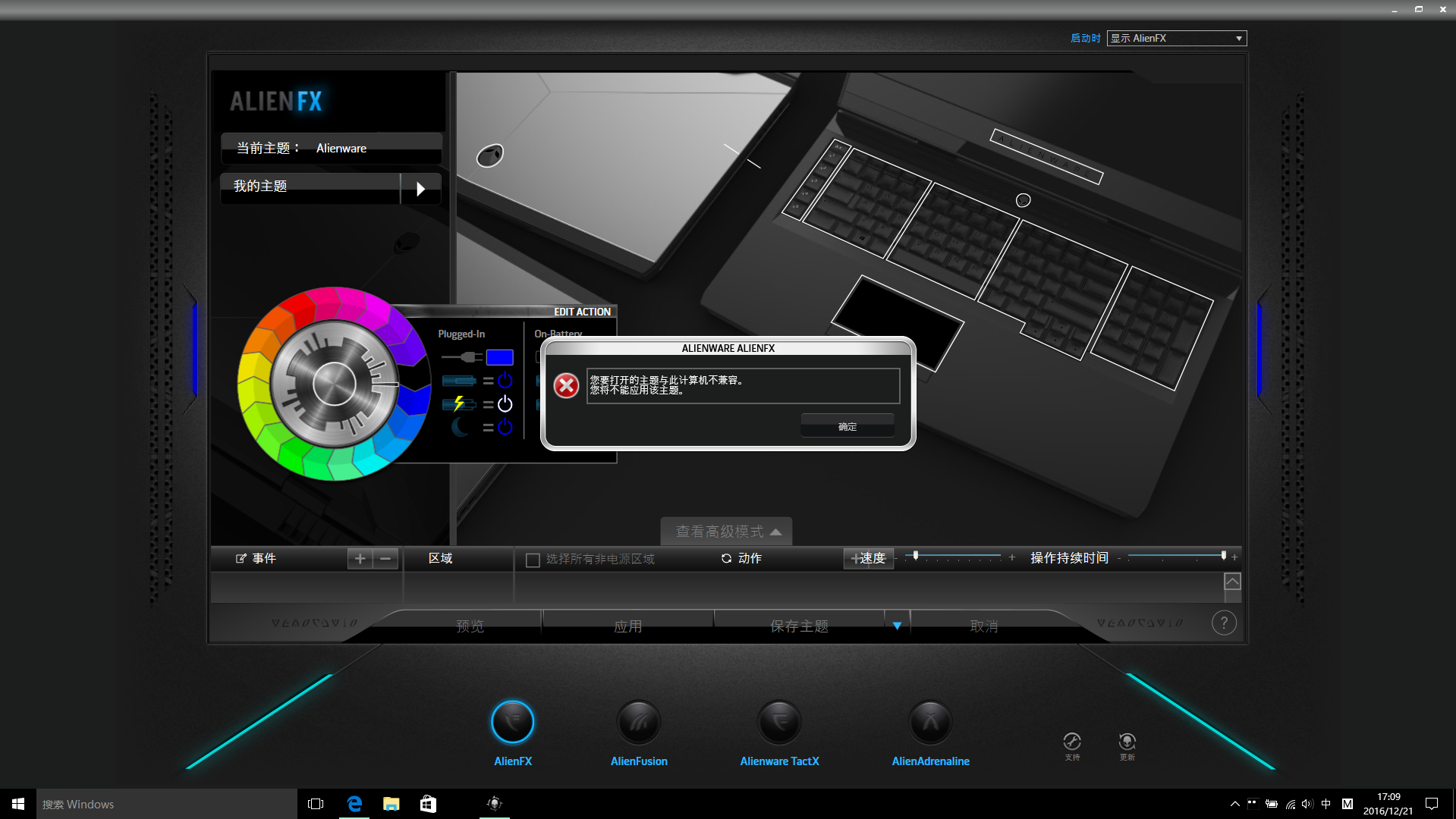Click the 区域 zone column header

coord(441,558)
